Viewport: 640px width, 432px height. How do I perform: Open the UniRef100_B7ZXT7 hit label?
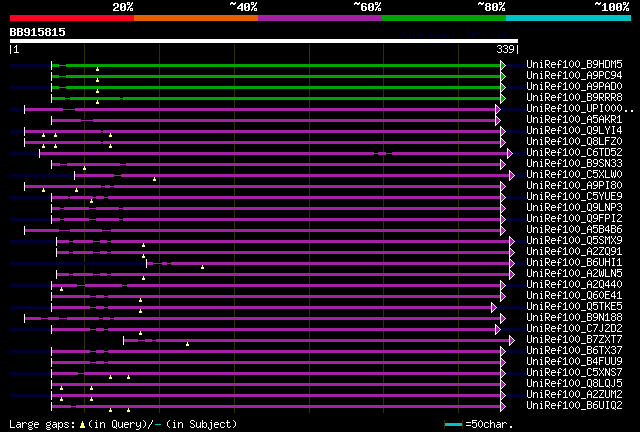coord(574,340)
